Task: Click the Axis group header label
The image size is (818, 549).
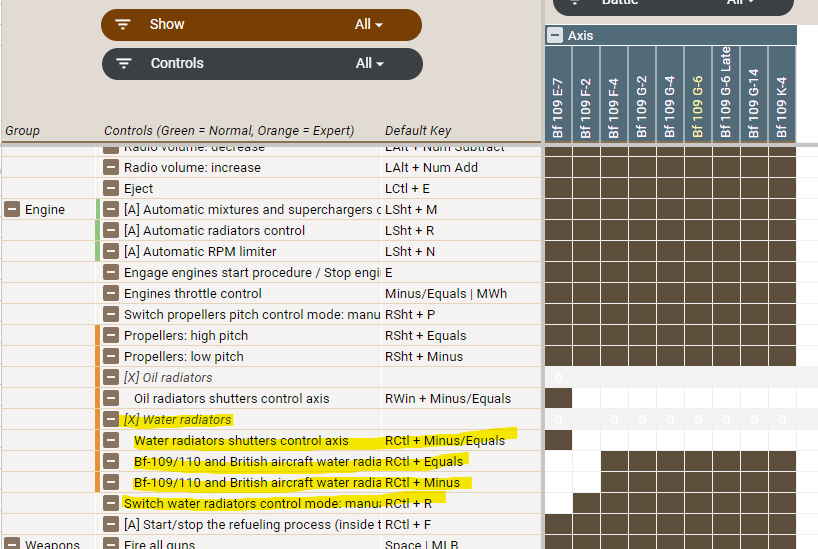Action: (580, 35)
